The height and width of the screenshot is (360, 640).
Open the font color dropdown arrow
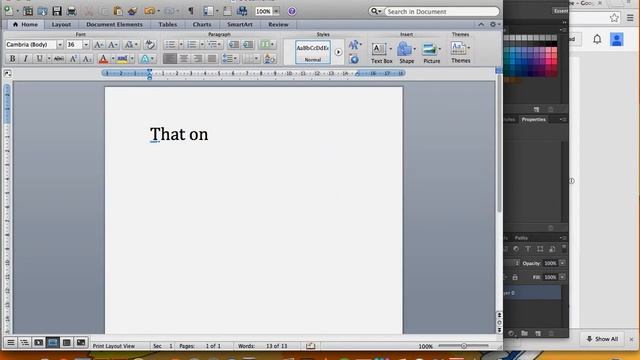[113, 59]
